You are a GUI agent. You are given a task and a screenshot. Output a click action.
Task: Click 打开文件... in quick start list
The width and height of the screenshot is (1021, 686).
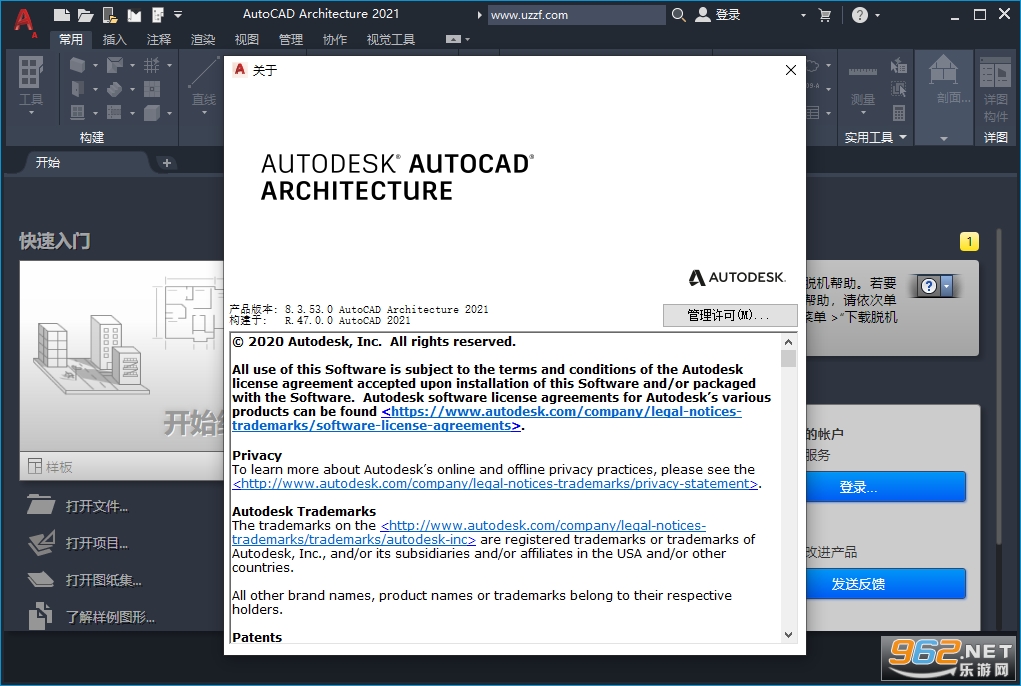pos(78,506)
